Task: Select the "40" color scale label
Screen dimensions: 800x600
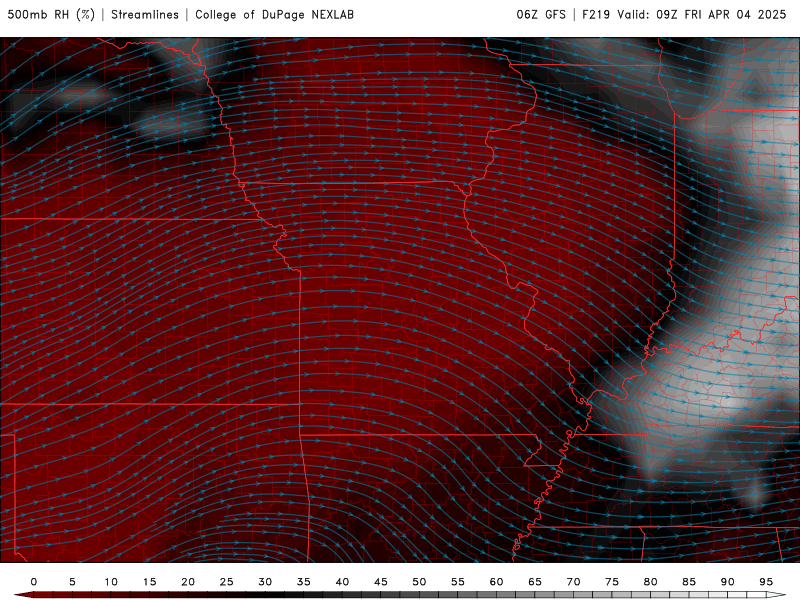Action: click(342, 582)
